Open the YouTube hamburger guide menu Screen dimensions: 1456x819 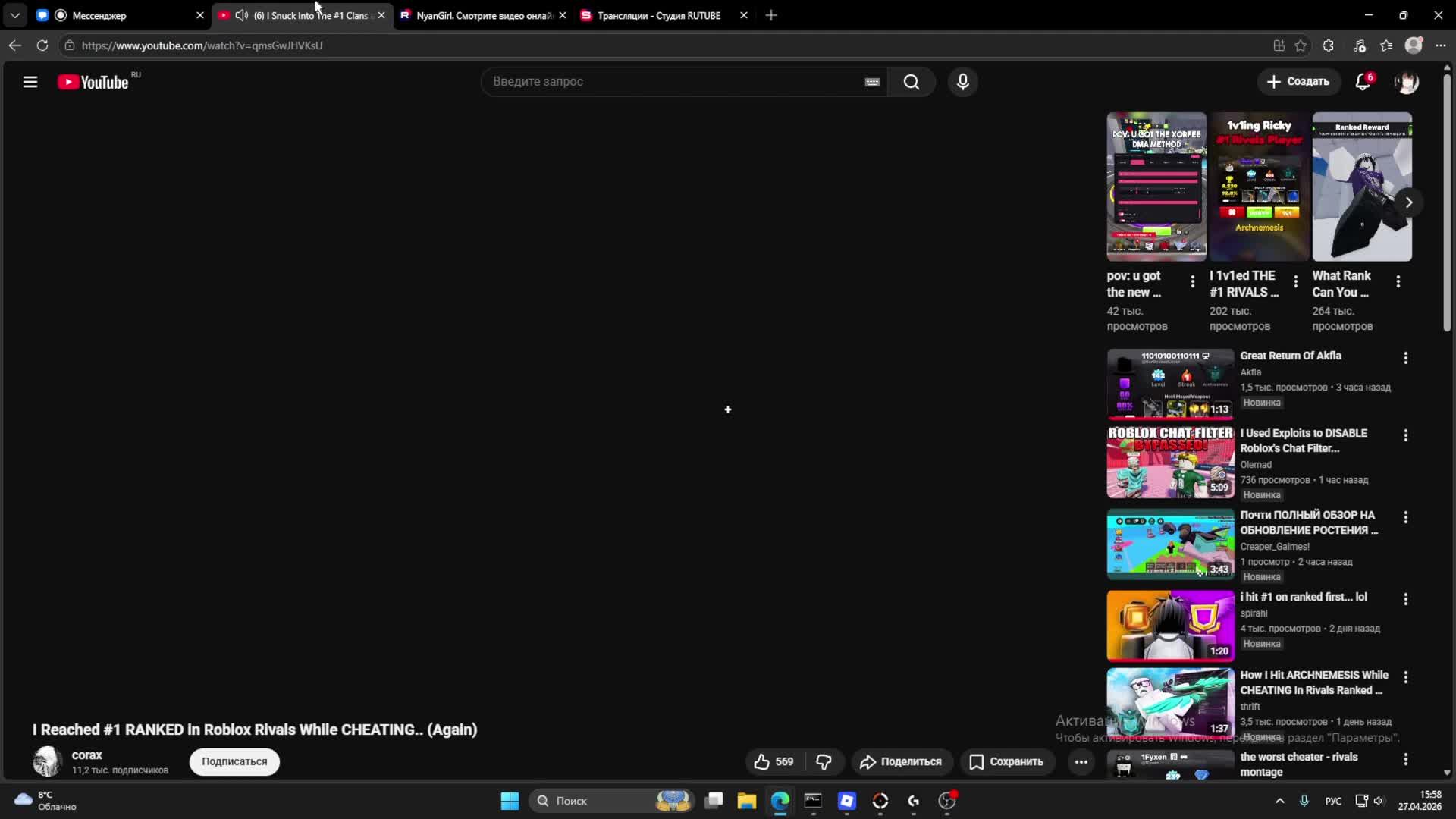[x=30, y=82]
